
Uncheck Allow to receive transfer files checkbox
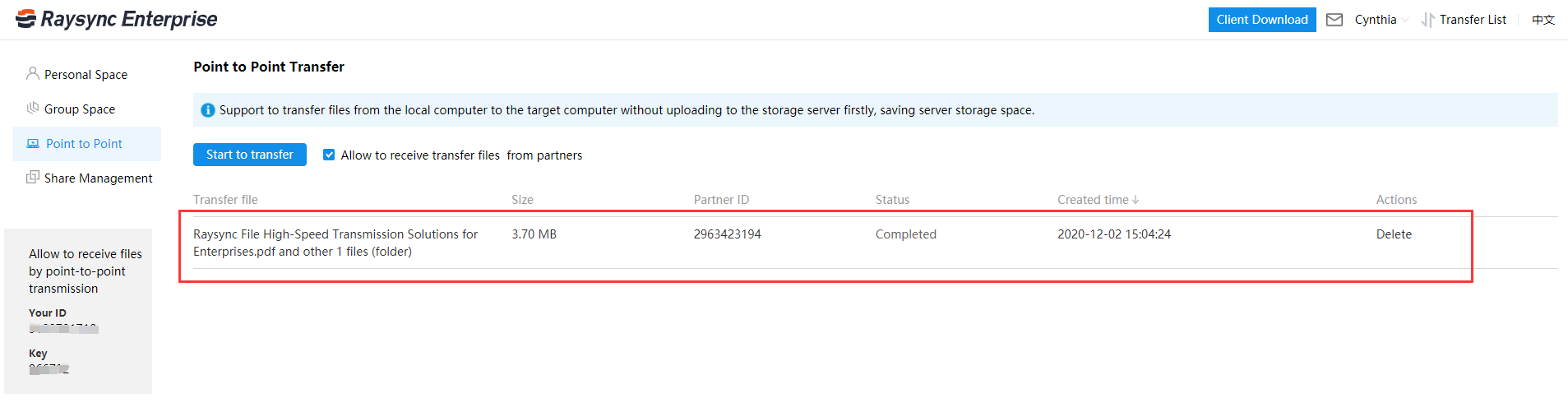click(x=329, y=155)
